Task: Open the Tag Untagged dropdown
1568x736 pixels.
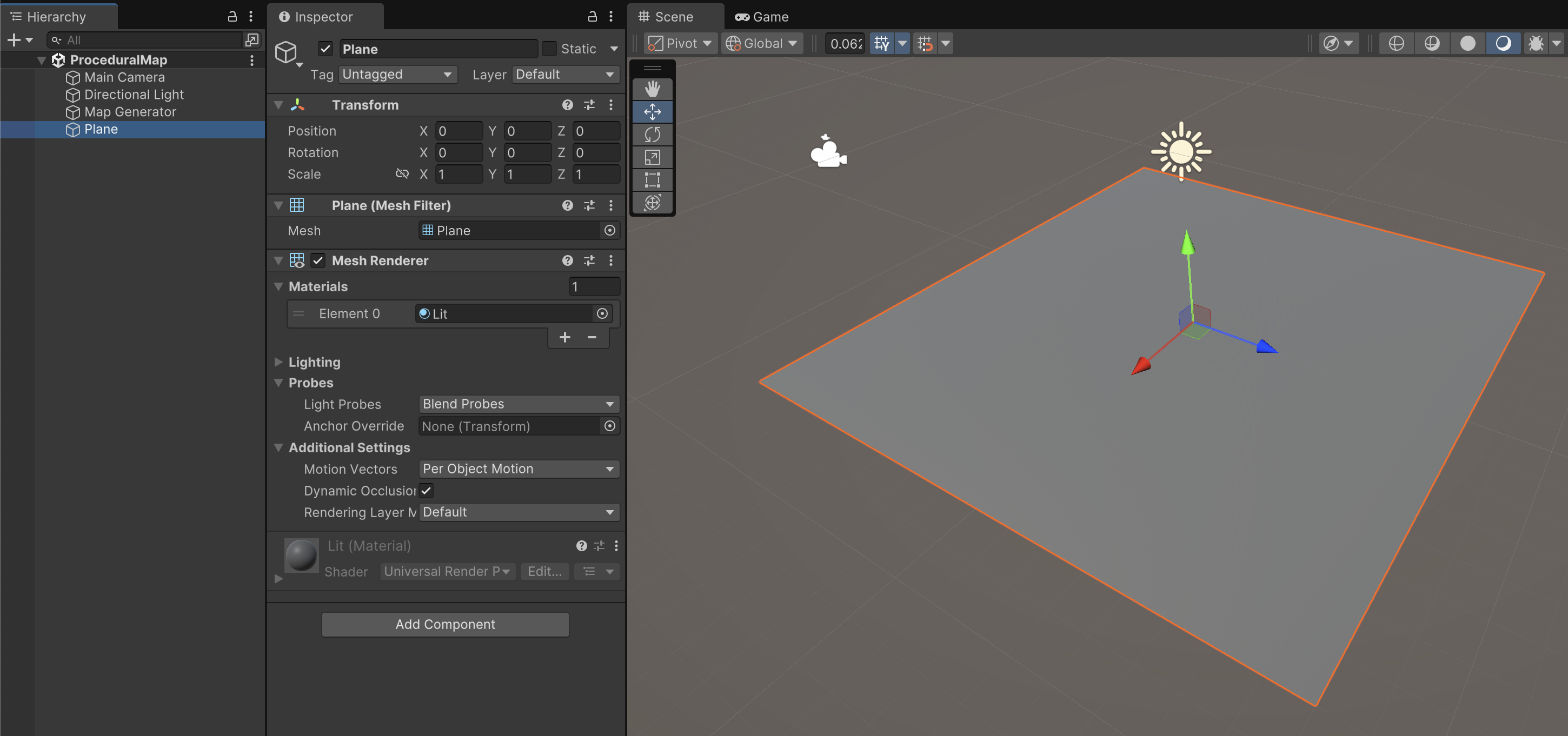Action: coord(397,74)
